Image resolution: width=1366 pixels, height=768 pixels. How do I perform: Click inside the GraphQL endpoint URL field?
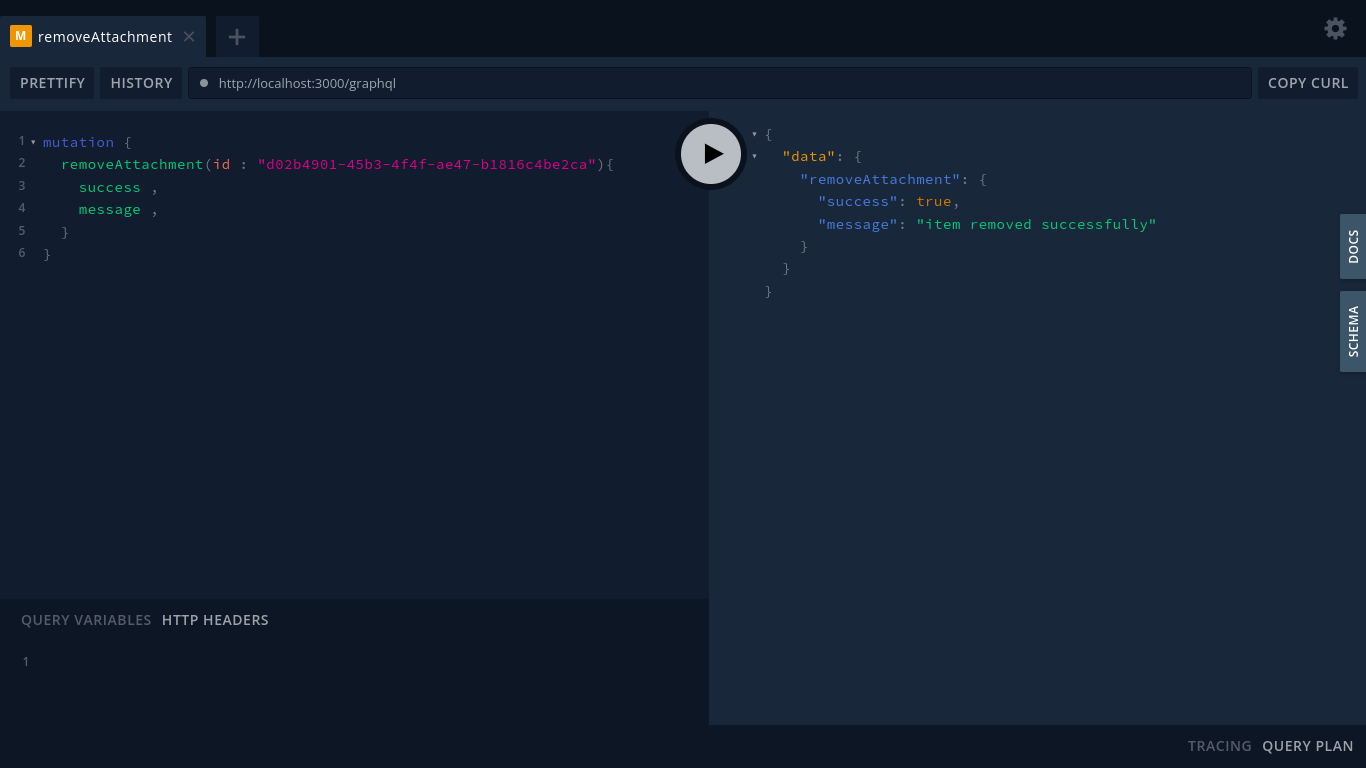pos(600,83)
